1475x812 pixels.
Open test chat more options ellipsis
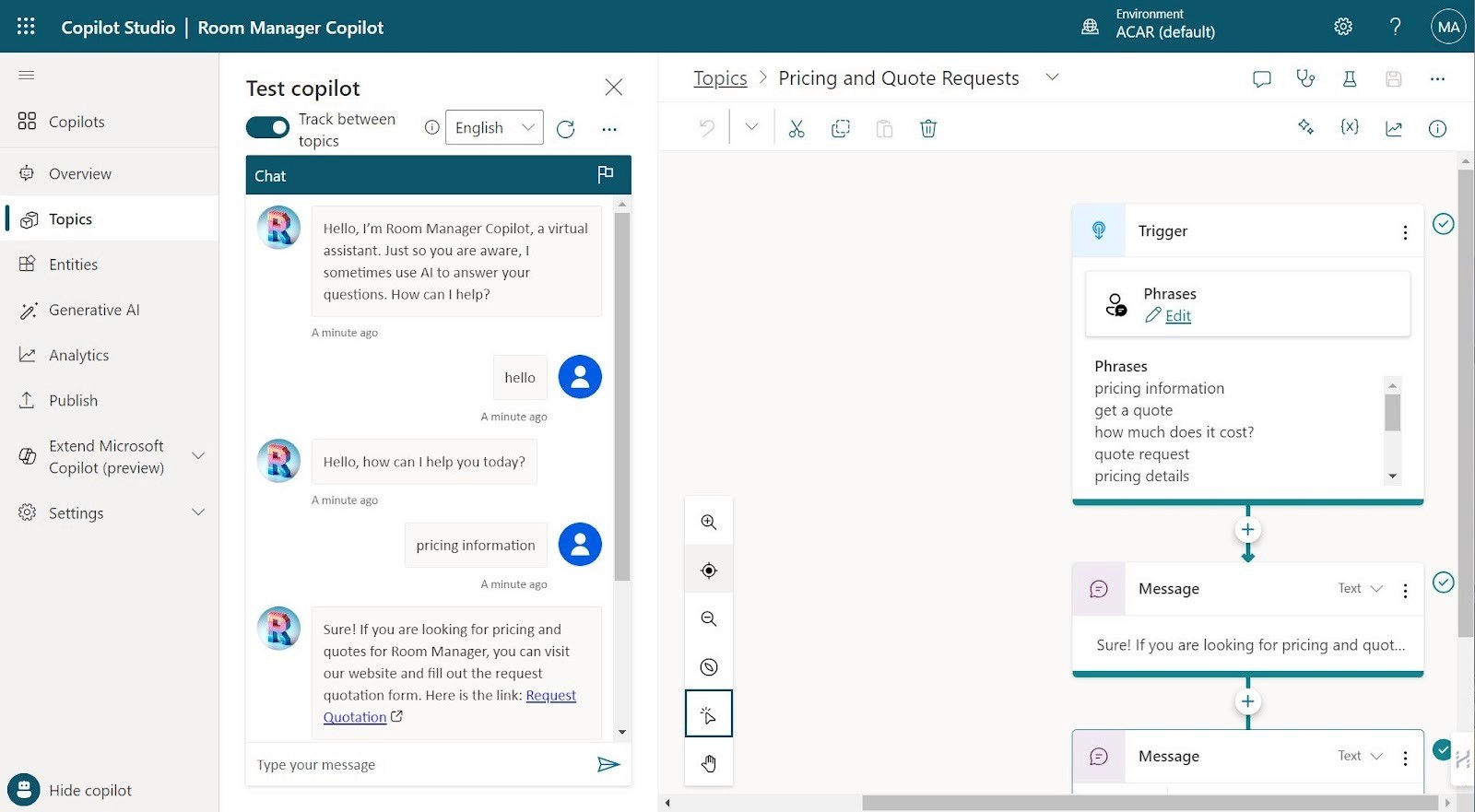608,129
